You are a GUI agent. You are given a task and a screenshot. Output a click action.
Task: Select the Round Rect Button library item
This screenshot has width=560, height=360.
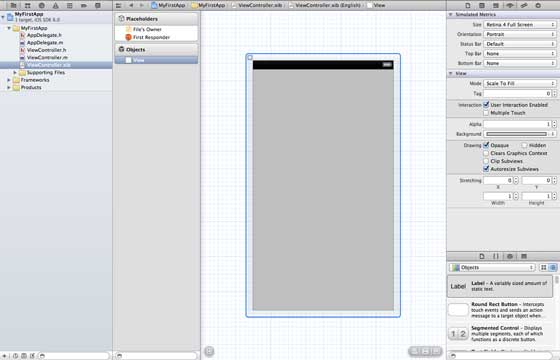(500, 310)
